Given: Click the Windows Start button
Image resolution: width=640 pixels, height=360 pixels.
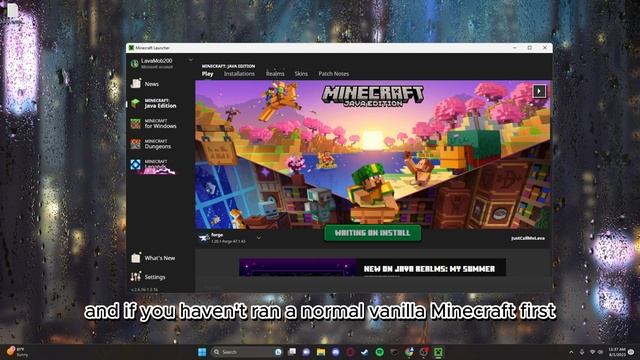Looking at the screenshot, I should pyautogui.click(x=202, y=352).
